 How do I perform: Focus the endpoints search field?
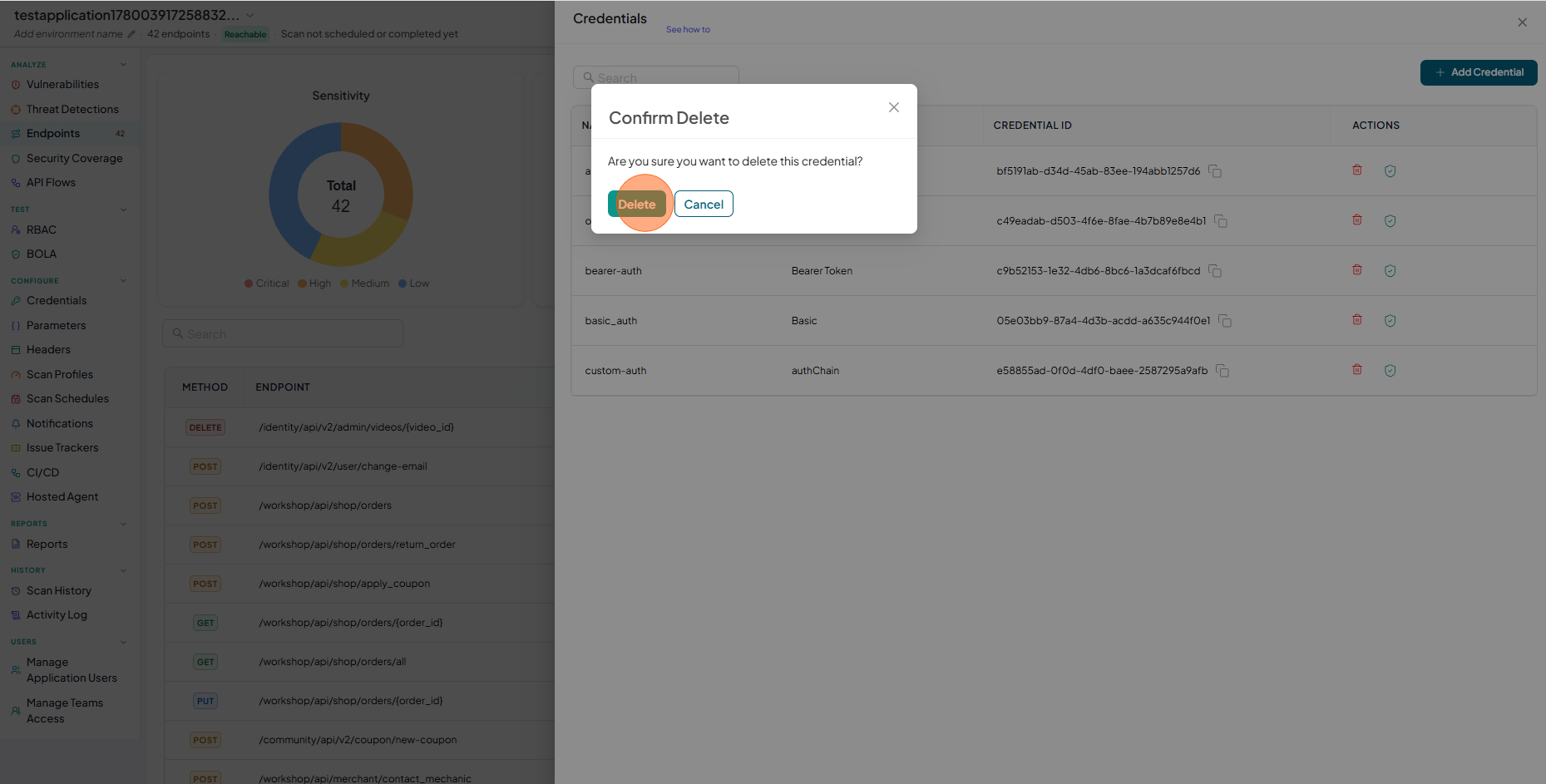(283, 333)
